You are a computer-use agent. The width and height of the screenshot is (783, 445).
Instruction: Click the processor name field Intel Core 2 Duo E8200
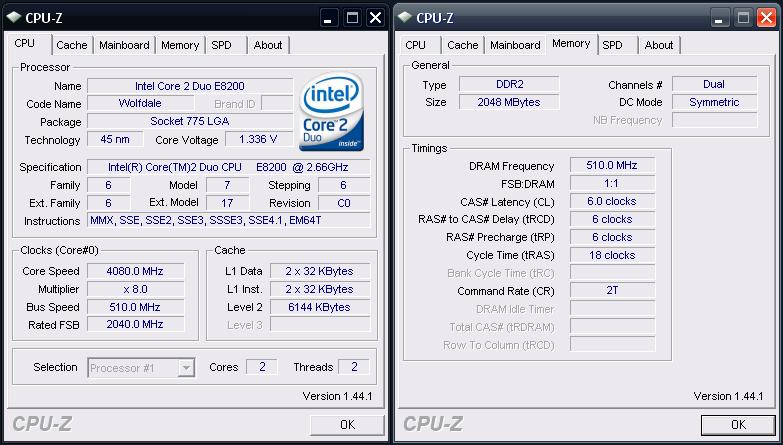click(190, 86)
